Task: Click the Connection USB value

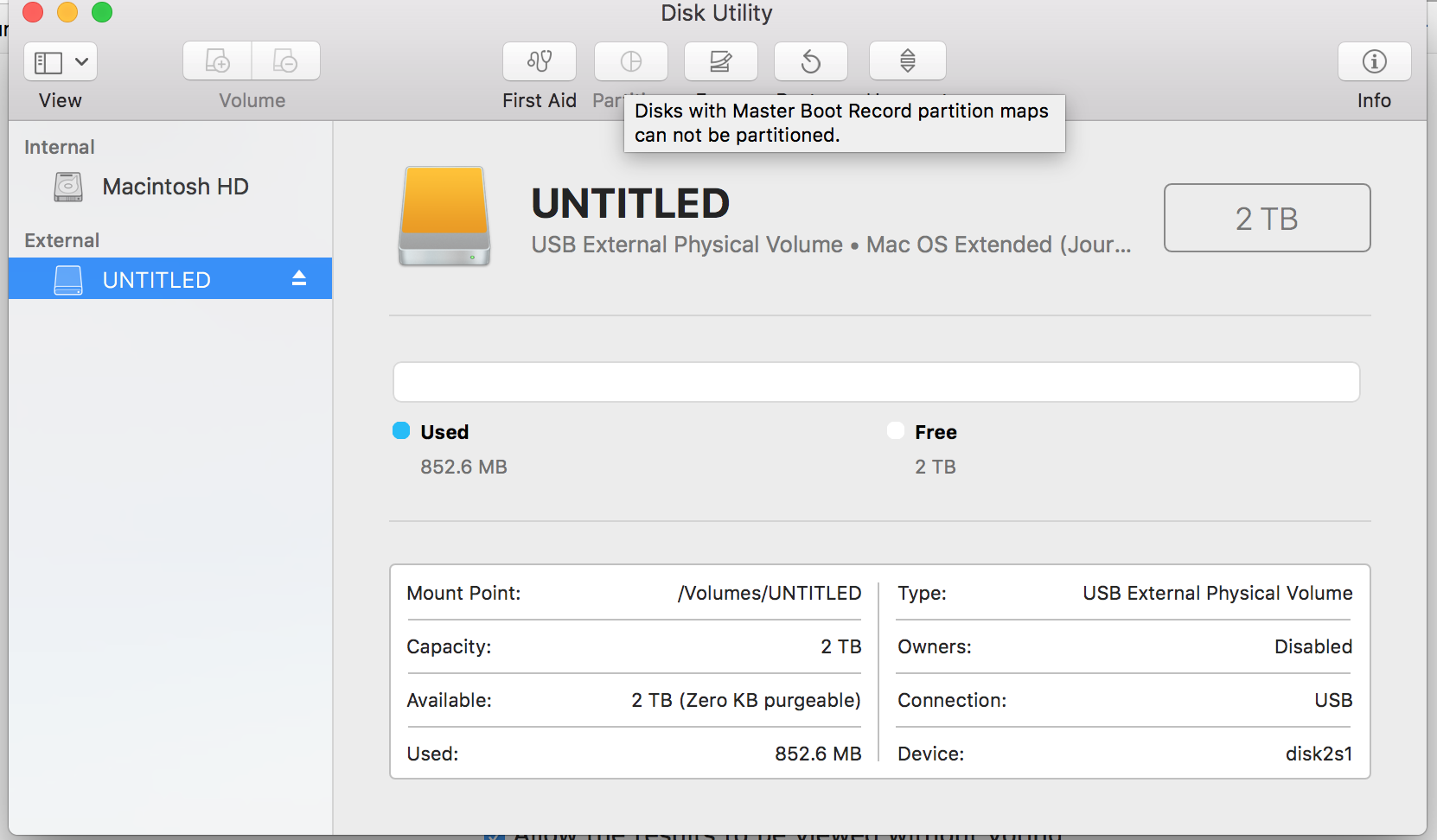Action: 1333,700
